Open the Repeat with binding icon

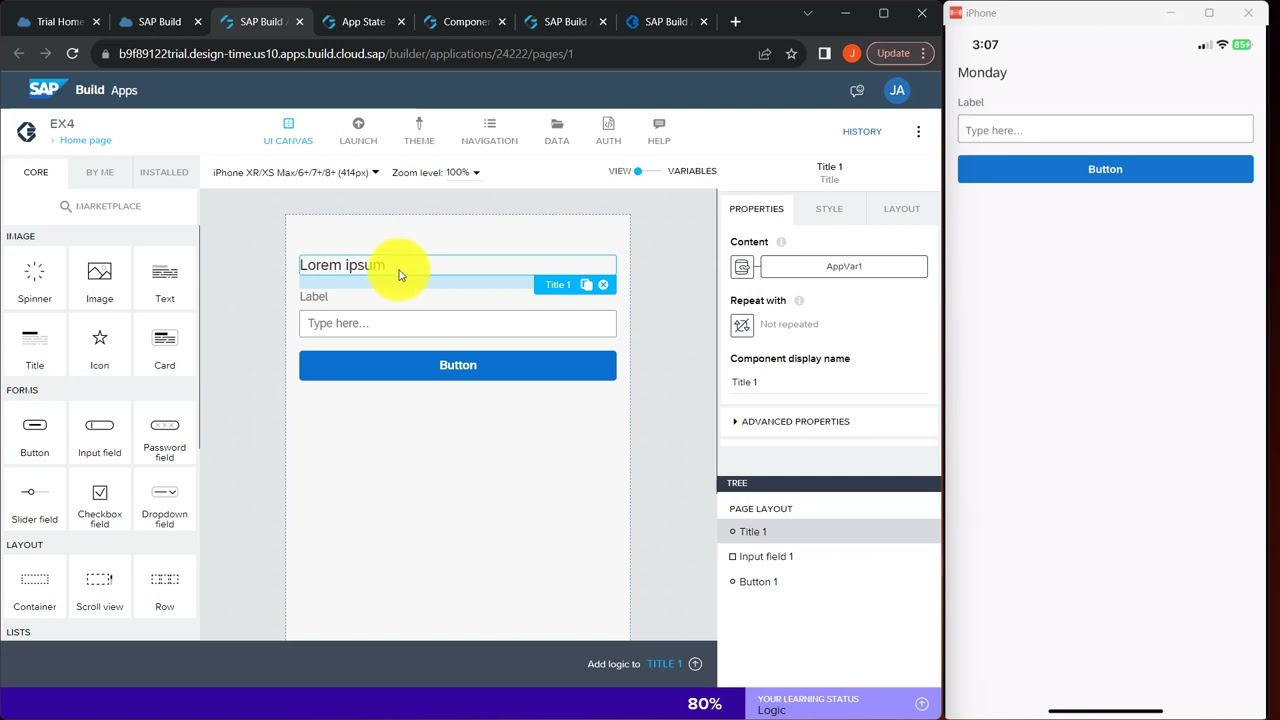(x=742, y=325)
